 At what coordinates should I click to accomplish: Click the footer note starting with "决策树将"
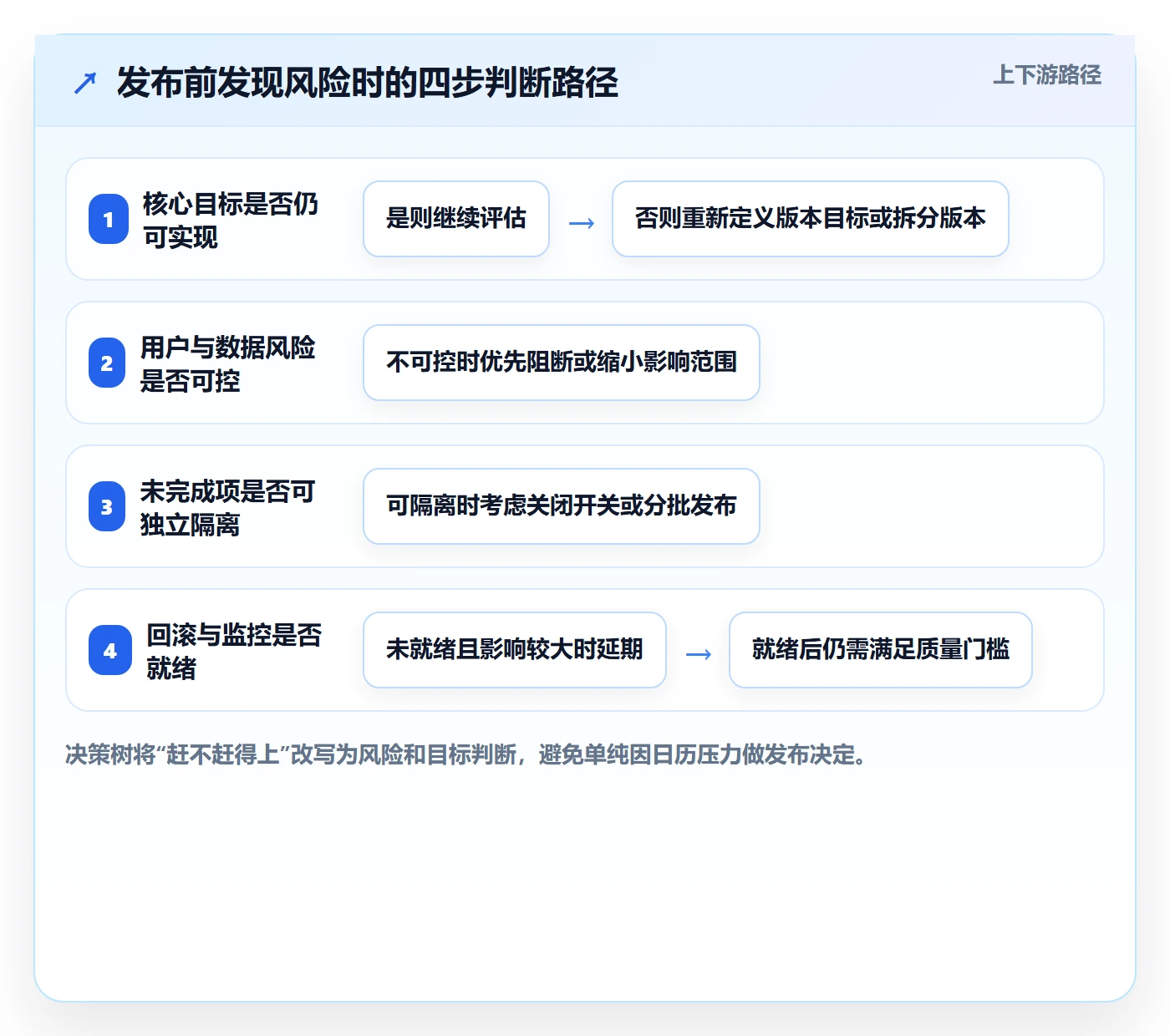tap(467, 755)
